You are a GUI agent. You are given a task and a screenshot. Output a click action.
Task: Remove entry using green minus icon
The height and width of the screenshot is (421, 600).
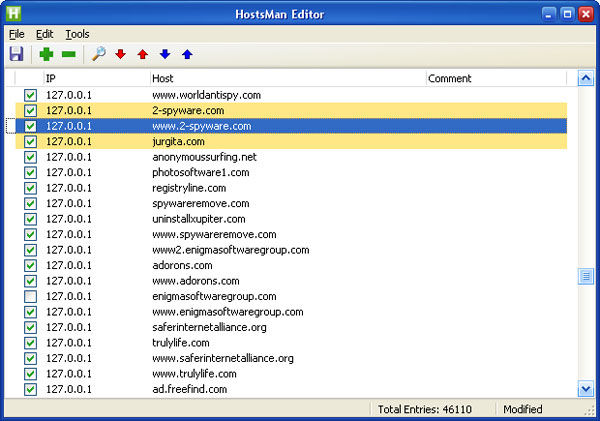pyautogui.click(x=68, y=54)
